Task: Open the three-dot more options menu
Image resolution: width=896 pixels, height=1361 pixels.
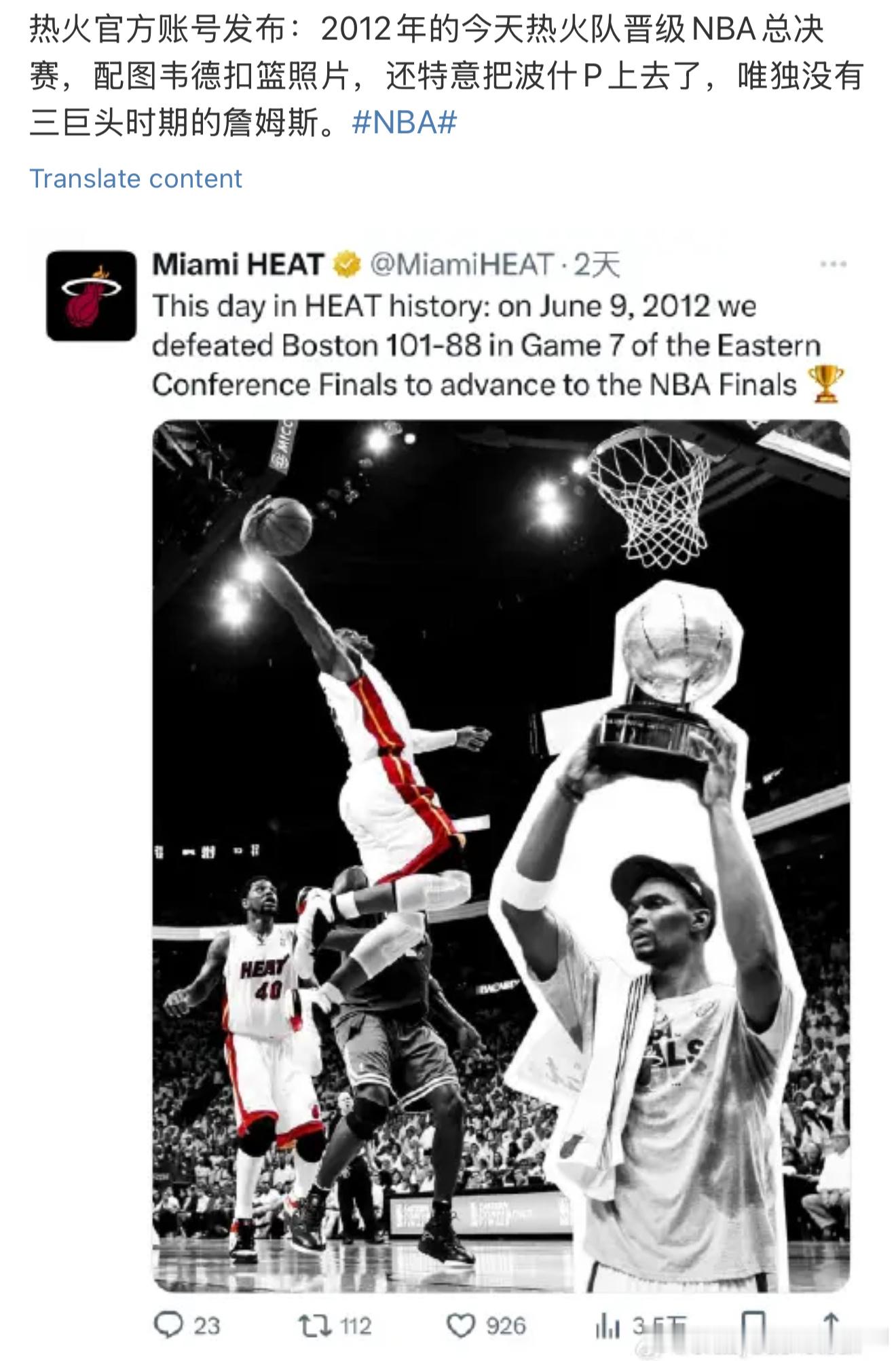Action: point(833,264)
